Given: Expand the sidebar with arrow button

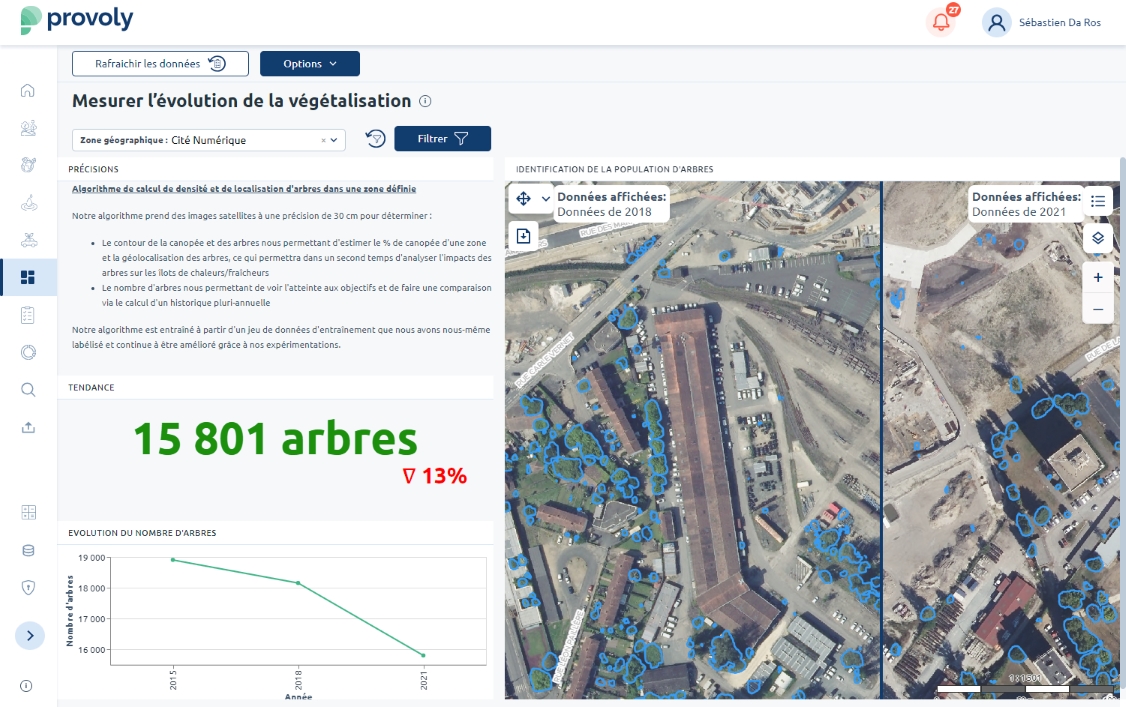Looking at the screenshot, I should click(29, 635).
